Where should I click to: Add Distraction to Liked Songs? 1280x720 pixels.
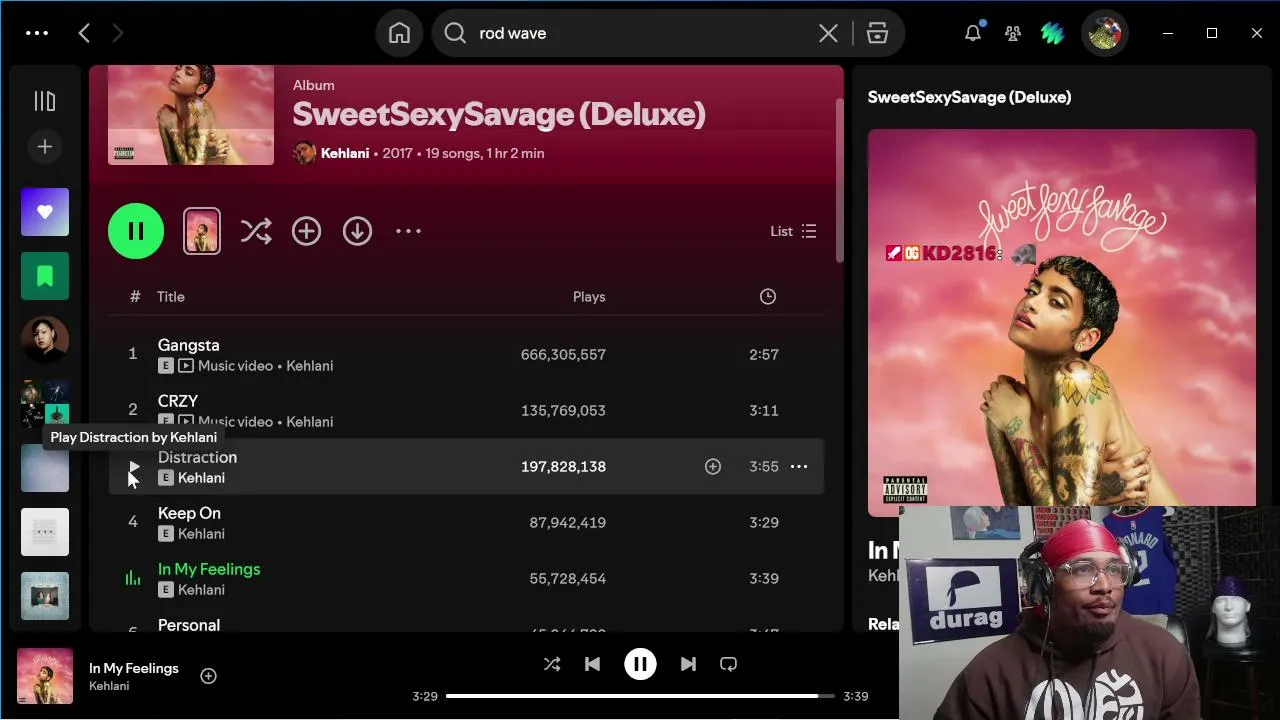coord(713,466)
